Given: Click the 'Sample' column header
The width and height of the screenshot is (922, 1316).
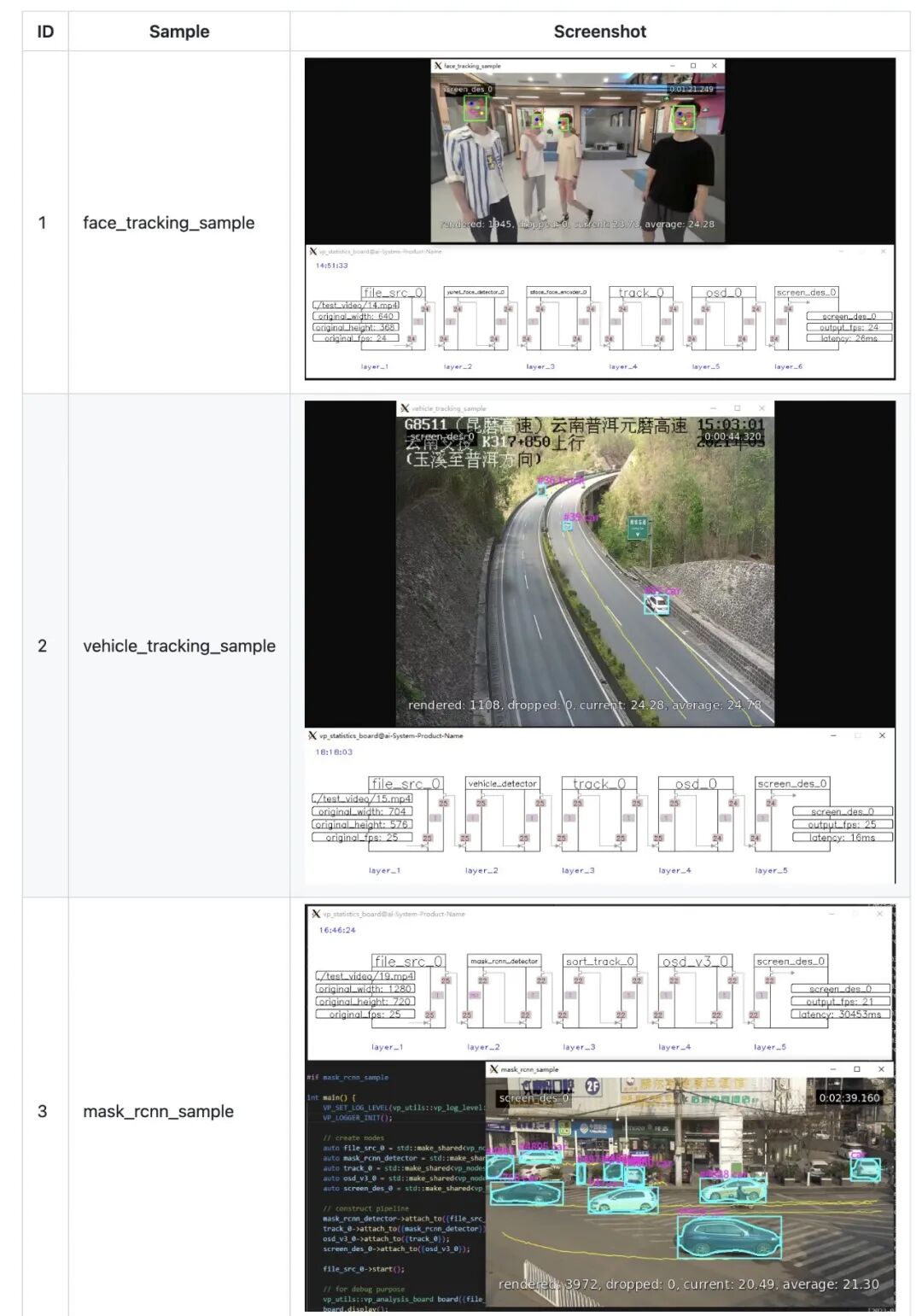Looking at the screenshot, I should point(179,32).
